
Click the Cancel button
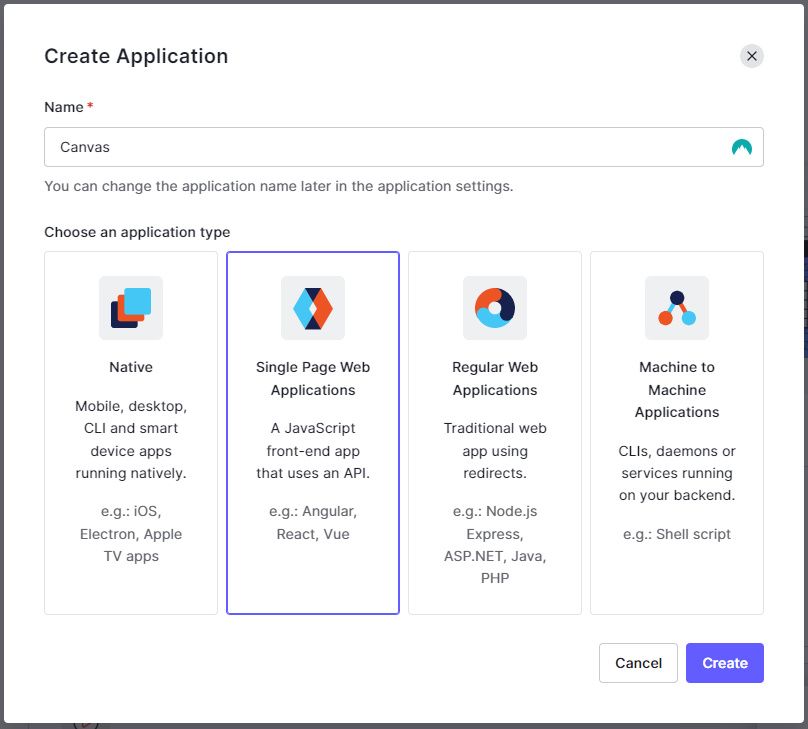[x=638, y=663]
